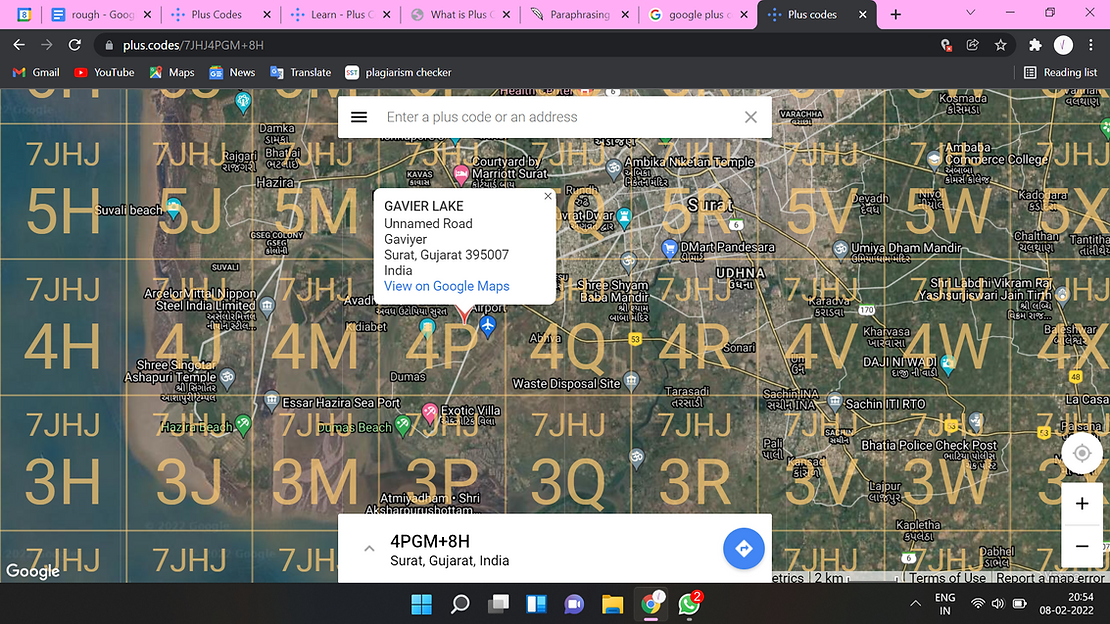Show hidden system tray icons
This screenshot has height=624, width=1110.
point(915,604)
